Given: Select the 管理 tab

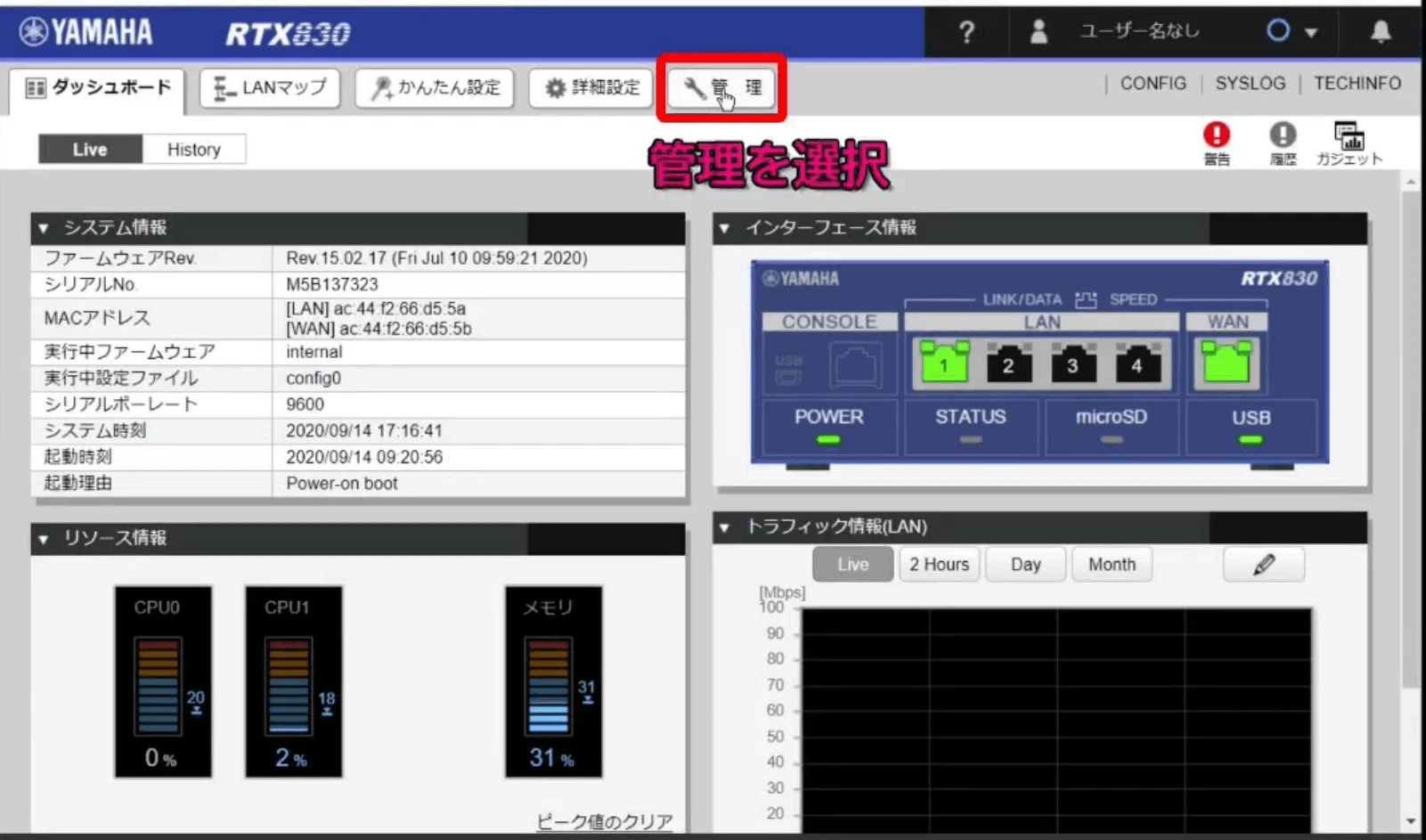Looking at the screenshot, I should [722, 88].
